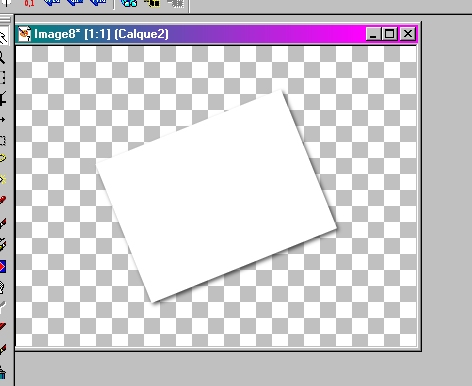The image size is (472, 386).
Task: Pick the rectangular Selection tool
Action: coord(2,140)
